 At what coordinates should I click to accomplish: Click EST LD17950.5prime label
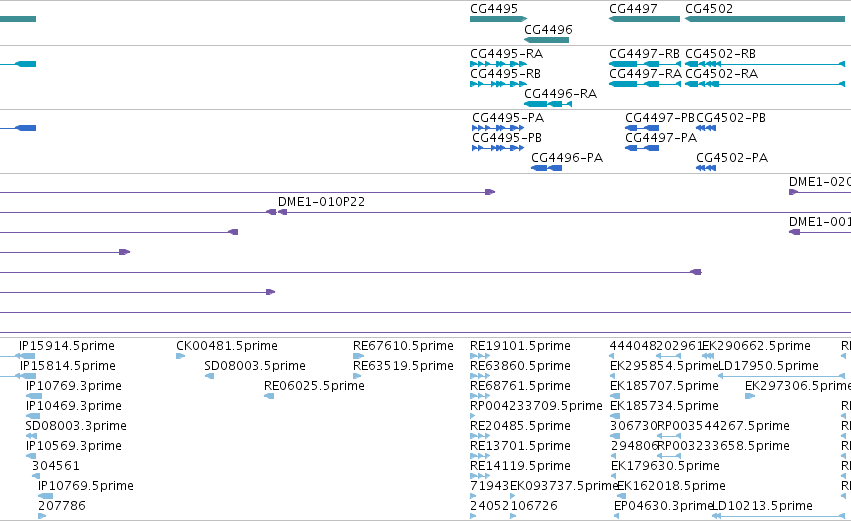tap(768, 366)
